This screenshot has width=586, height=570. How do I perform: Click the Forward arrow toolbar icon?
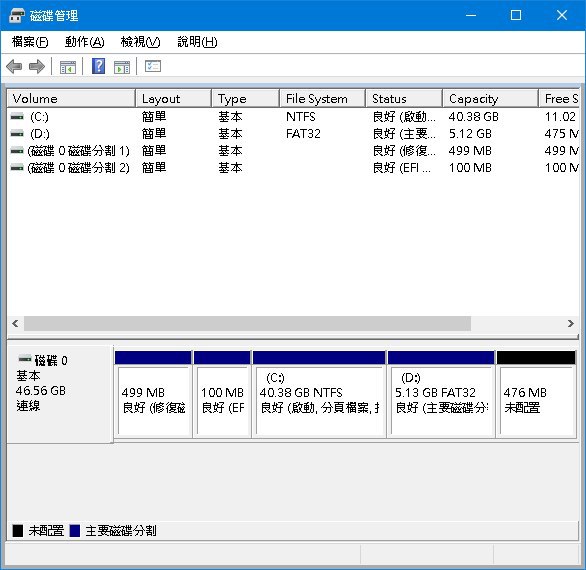coord(37,67)
